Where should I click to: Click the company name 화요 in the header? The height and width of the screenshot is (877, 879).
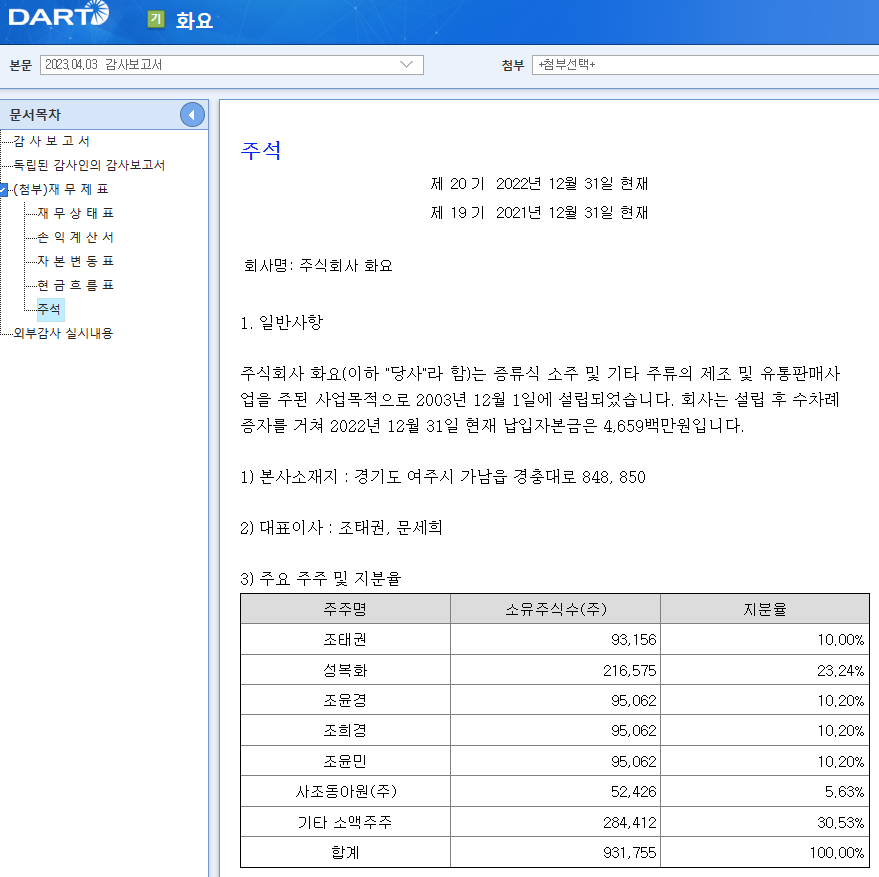194,20
